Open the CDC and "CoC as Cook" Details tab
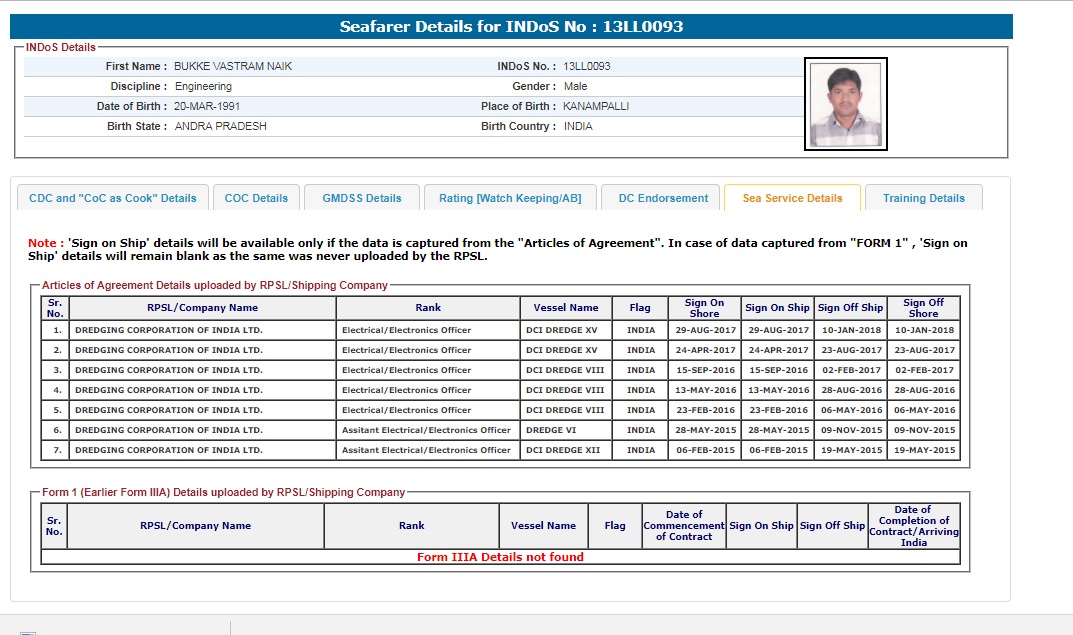Image resolution: width=1073 pixels, height=635 pixels. pos(113,198)
